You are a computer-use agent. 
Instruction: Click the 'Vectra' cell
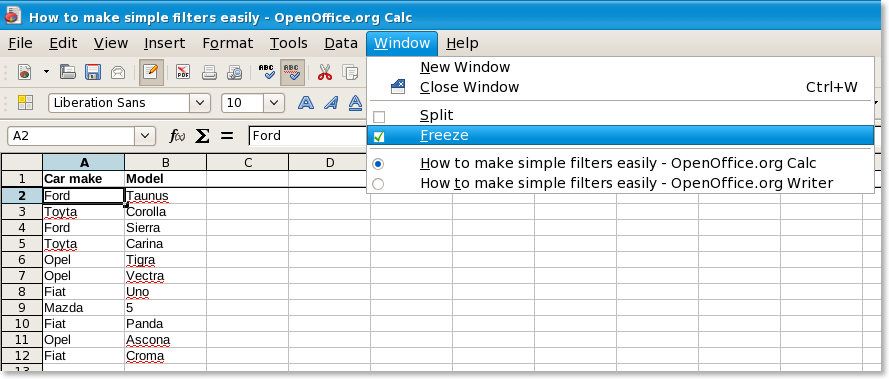pos(166,276)
